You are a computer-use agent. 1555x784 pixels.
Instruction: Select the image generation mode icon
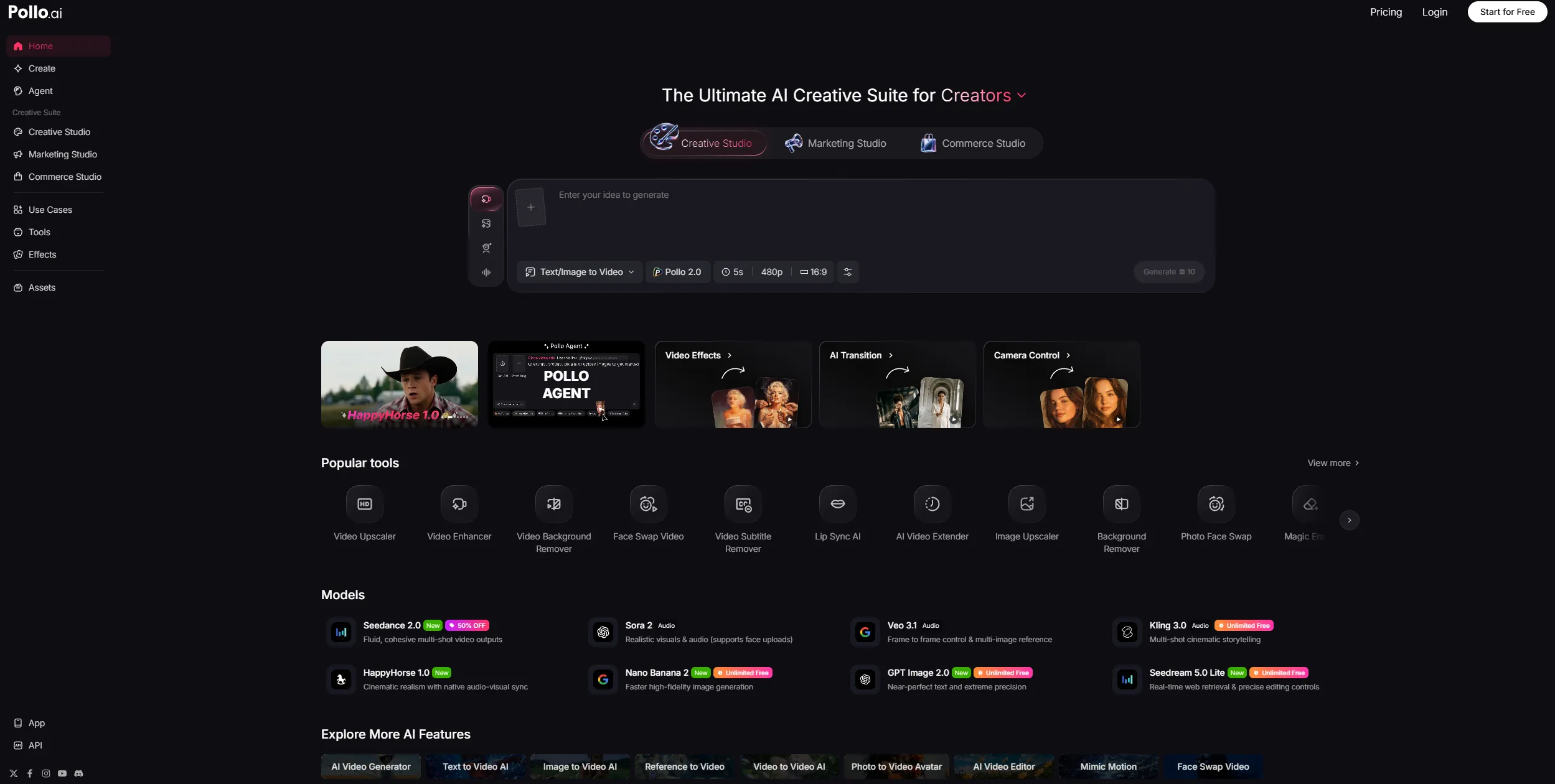486,223
